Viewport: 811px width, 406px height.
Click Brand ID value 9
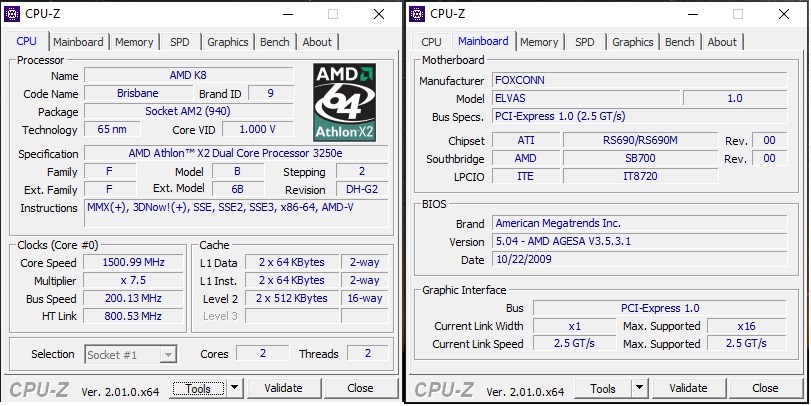271,94
